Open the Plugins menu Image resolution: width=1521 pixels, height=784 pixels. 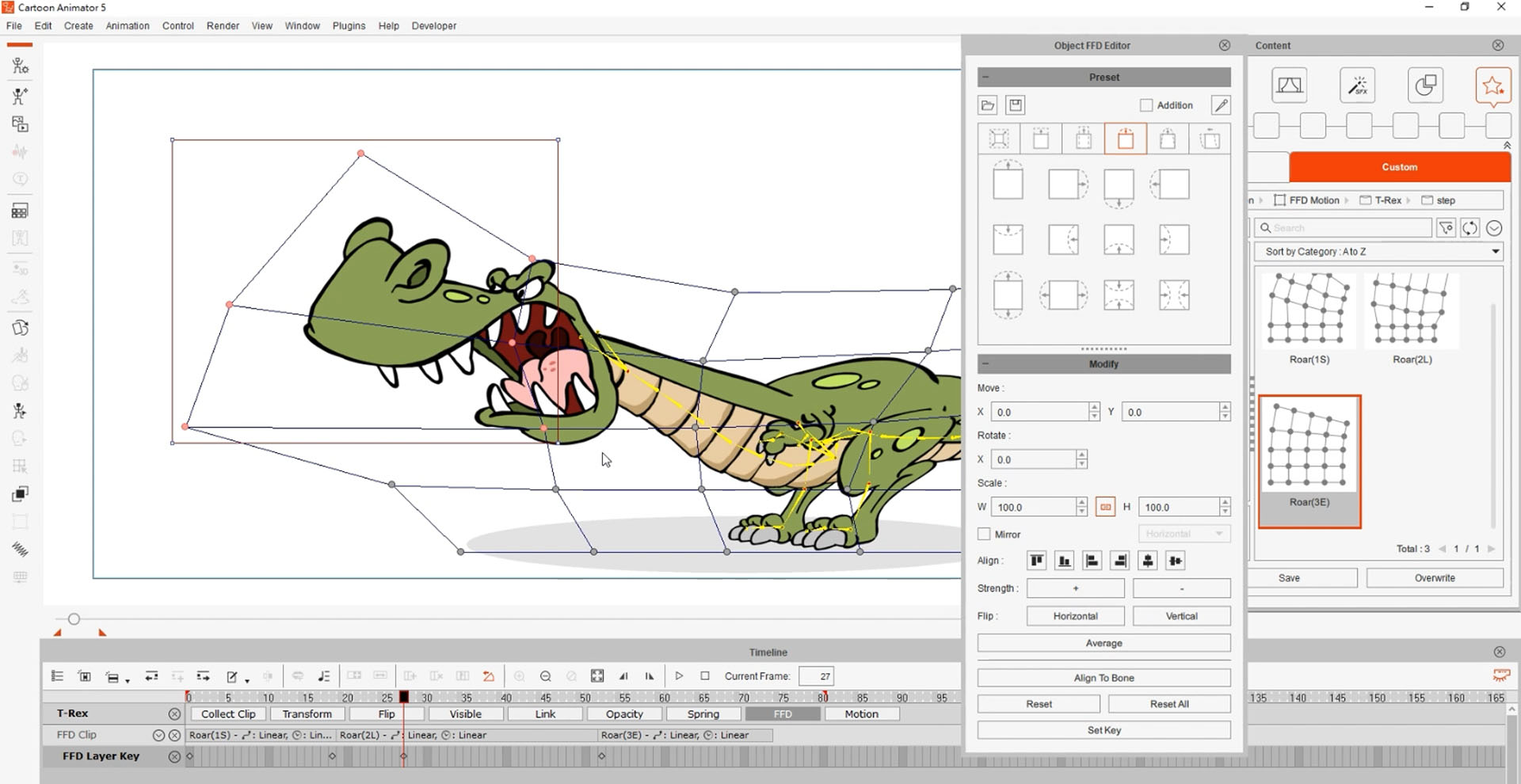click(x=349, y=25)
